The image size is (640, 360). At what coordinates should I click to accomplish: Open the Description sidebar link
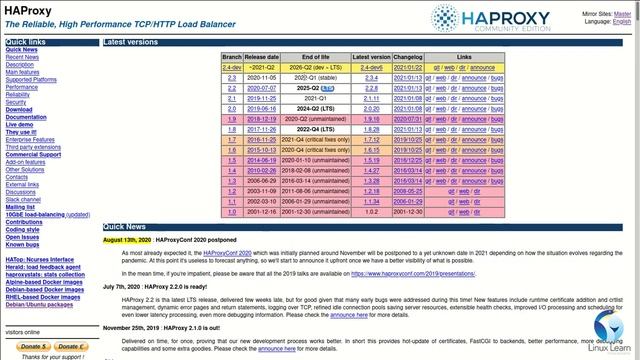[x=20, y=64]
